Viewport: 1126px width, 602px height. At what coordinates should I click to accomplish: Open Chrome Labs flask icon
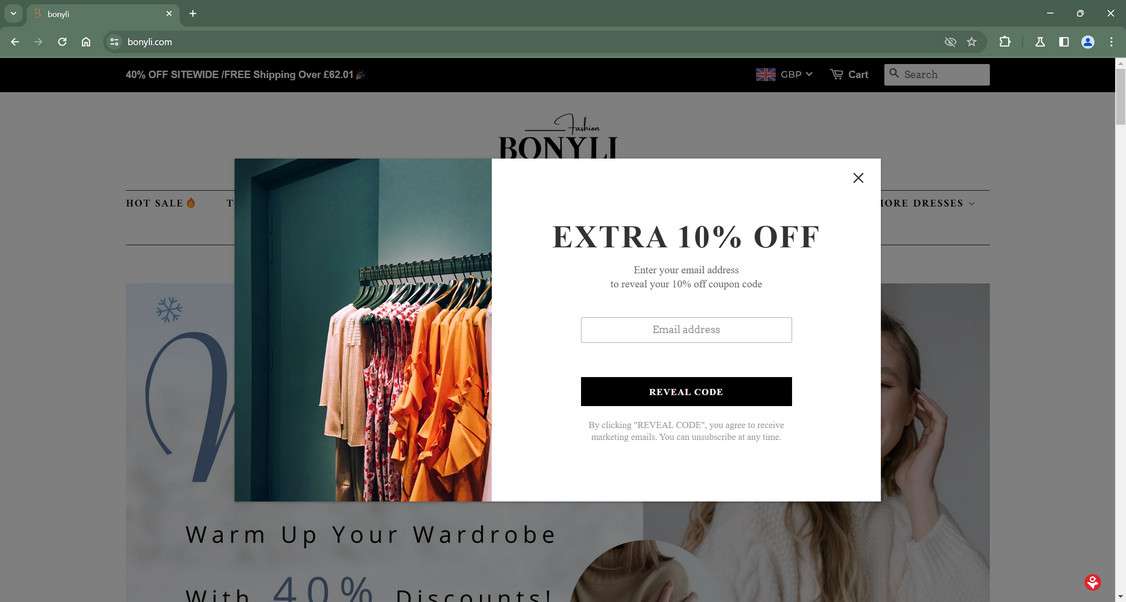point(1039,42)
